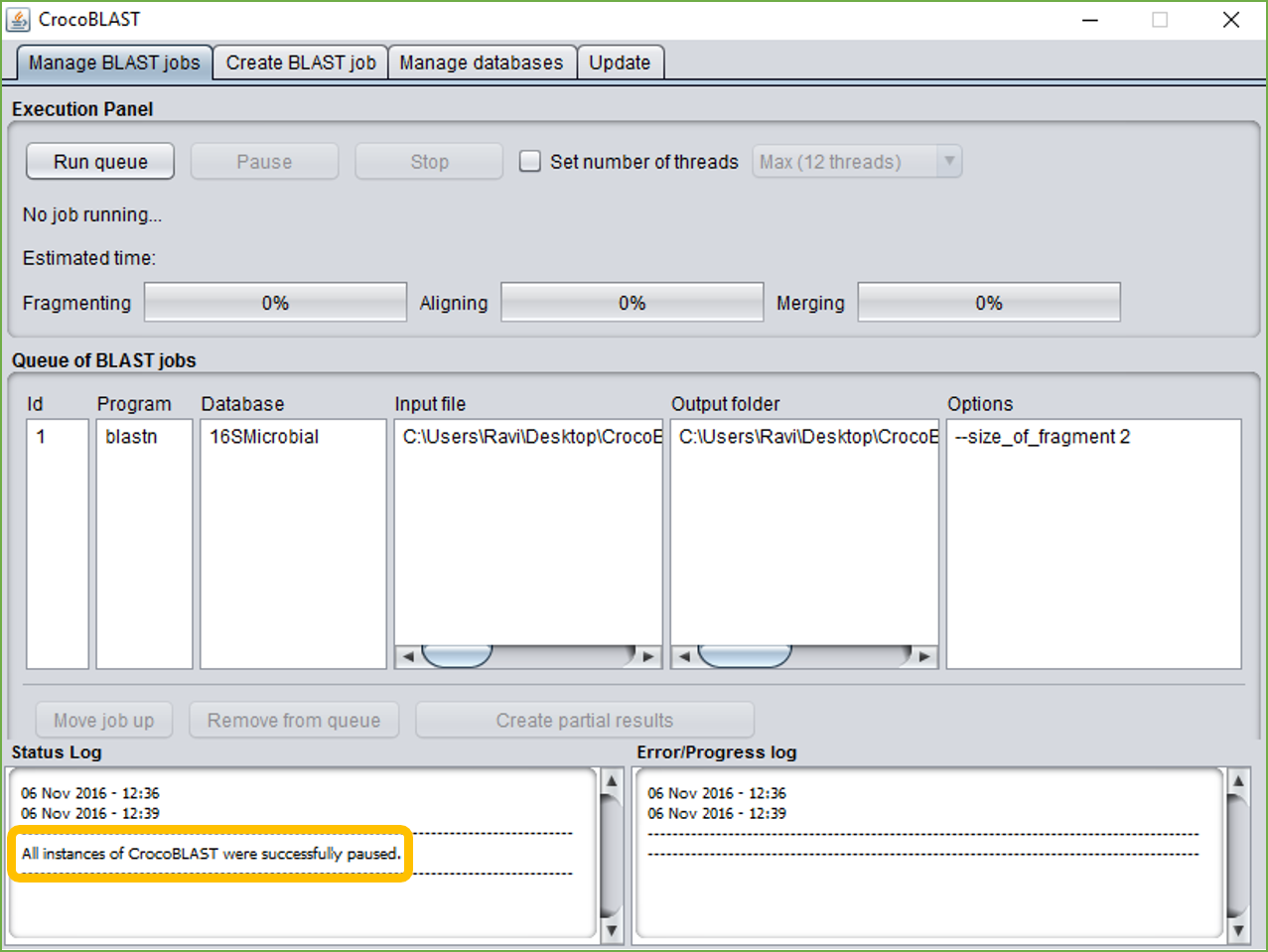Click the Aligning progress bar
The image size is (1268, 952).
pyautogui.click(x=633, y=303)
